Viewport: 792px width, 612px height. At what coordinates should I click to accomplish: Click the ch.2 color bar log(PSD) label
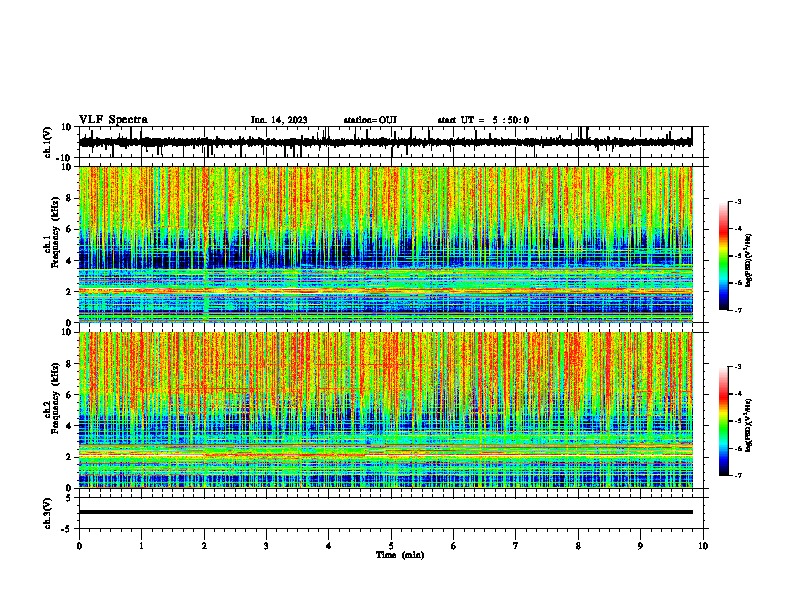(x=748, y=425)
